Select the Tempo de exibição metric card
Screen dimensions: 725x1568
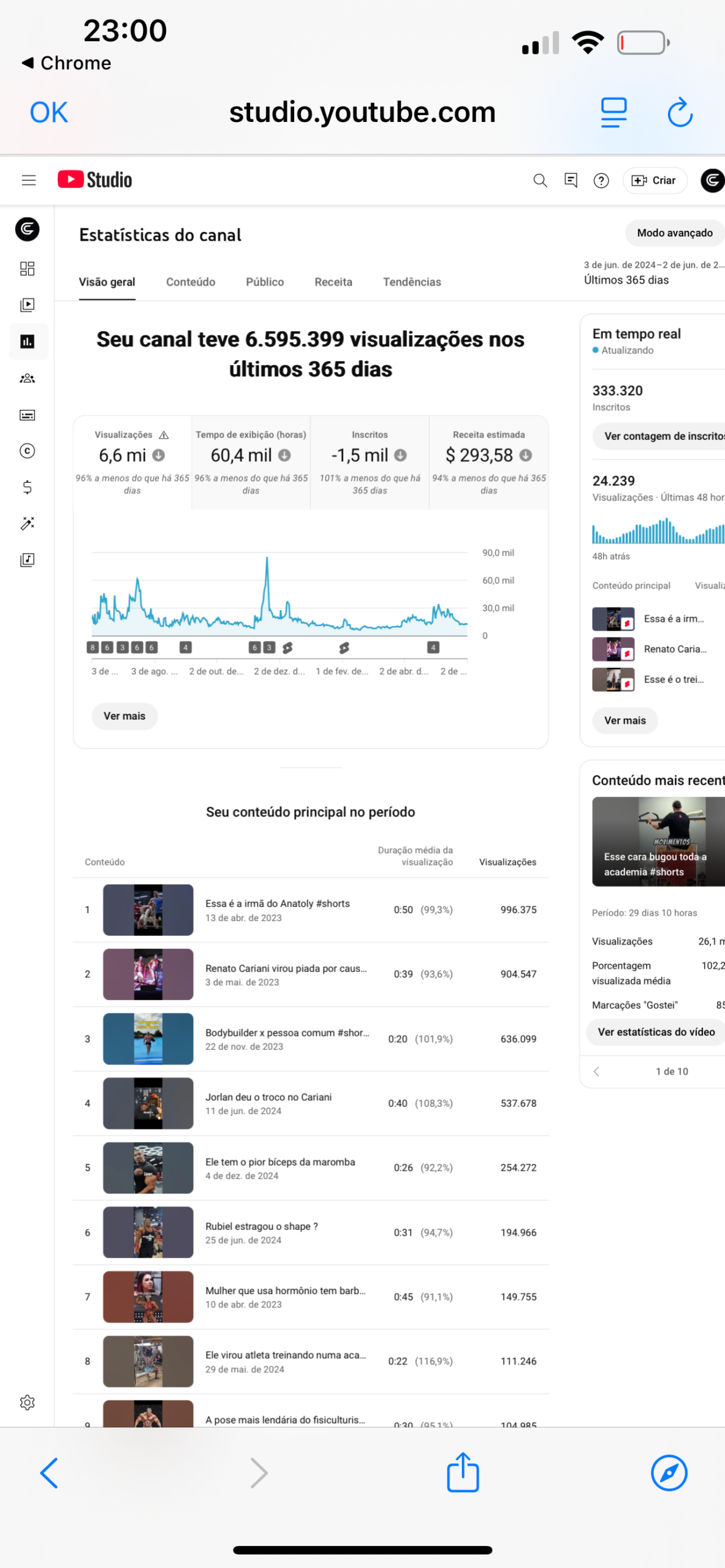click(x=251, y=462)
